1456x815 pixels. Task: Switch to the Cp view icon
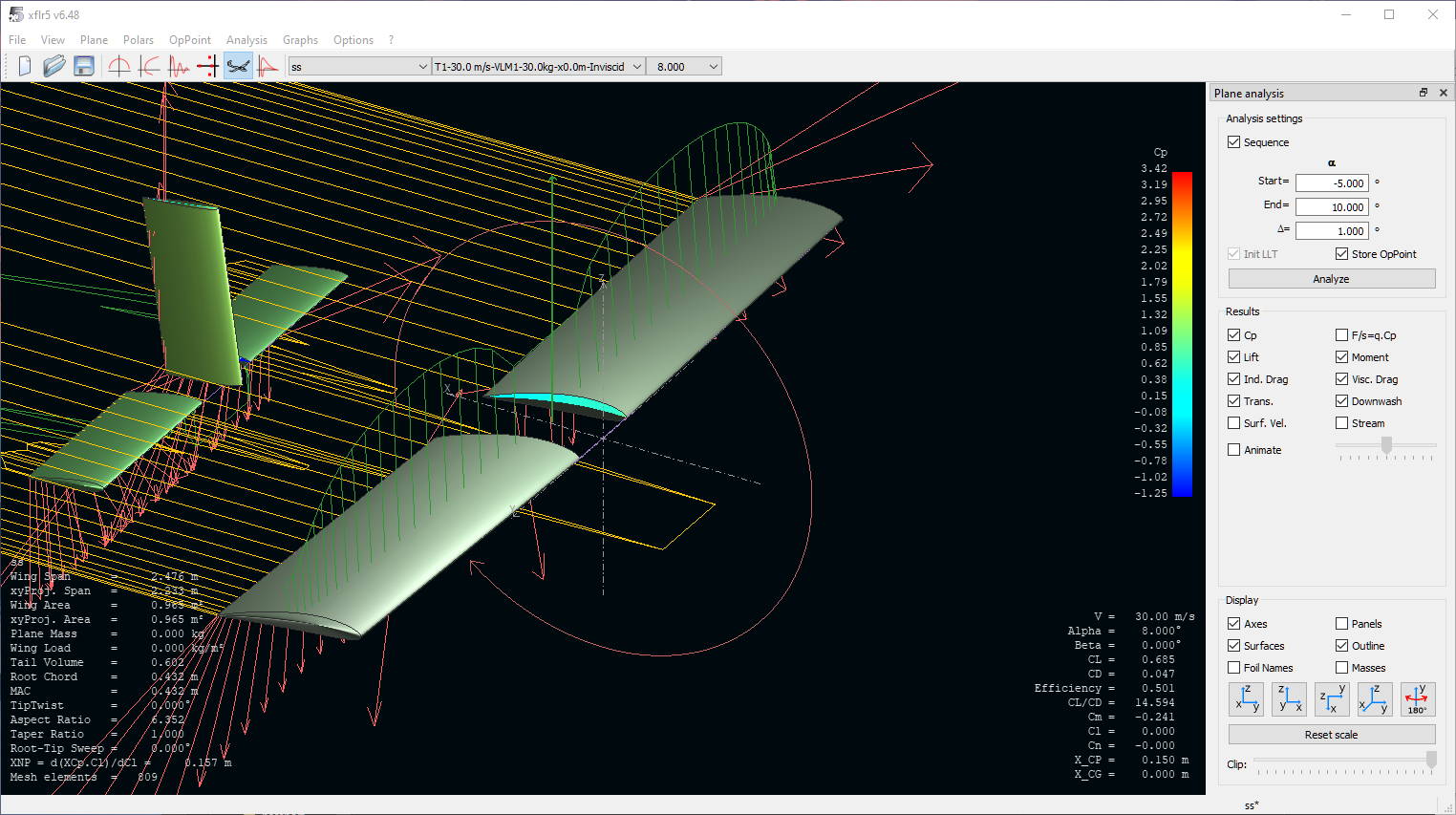point(268,66)
